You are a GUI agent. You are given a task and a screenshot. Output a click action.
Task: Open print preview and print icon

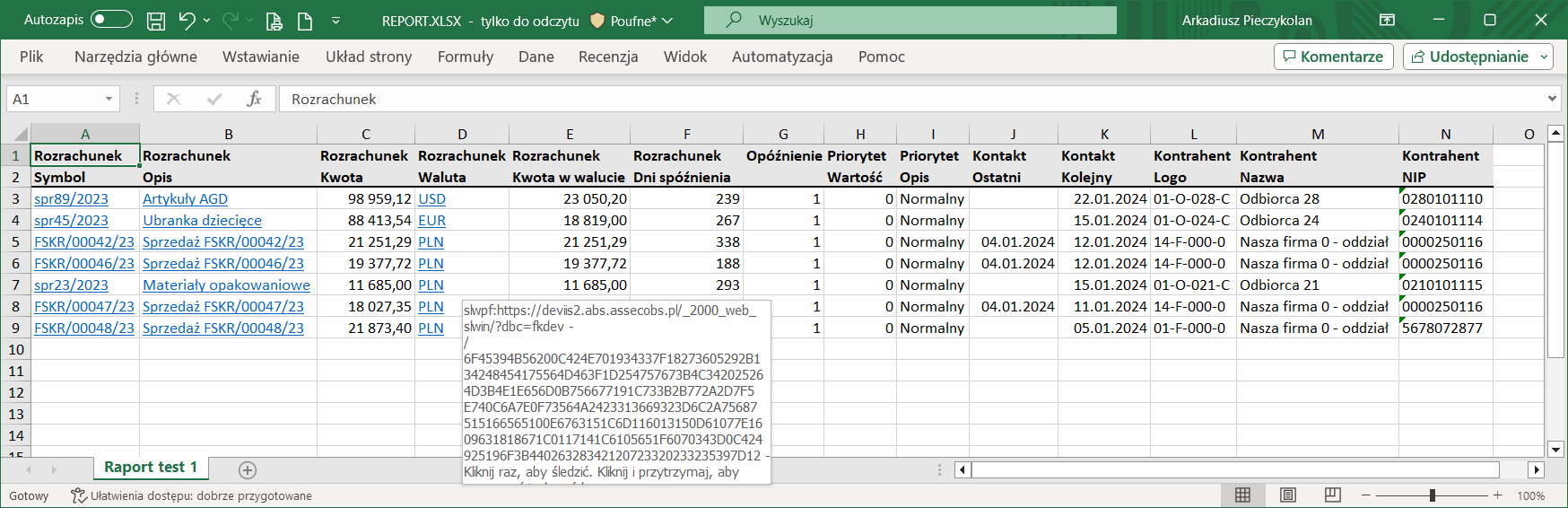(274, 21)
